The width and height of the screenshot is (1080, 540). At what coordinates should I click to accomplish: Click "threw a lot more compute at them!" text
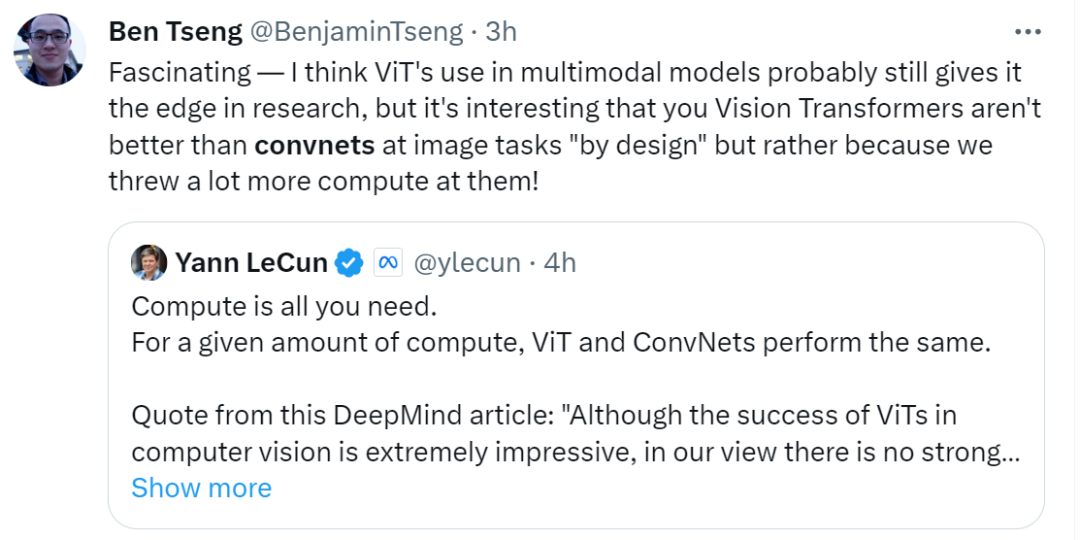[x=323, y=181]
